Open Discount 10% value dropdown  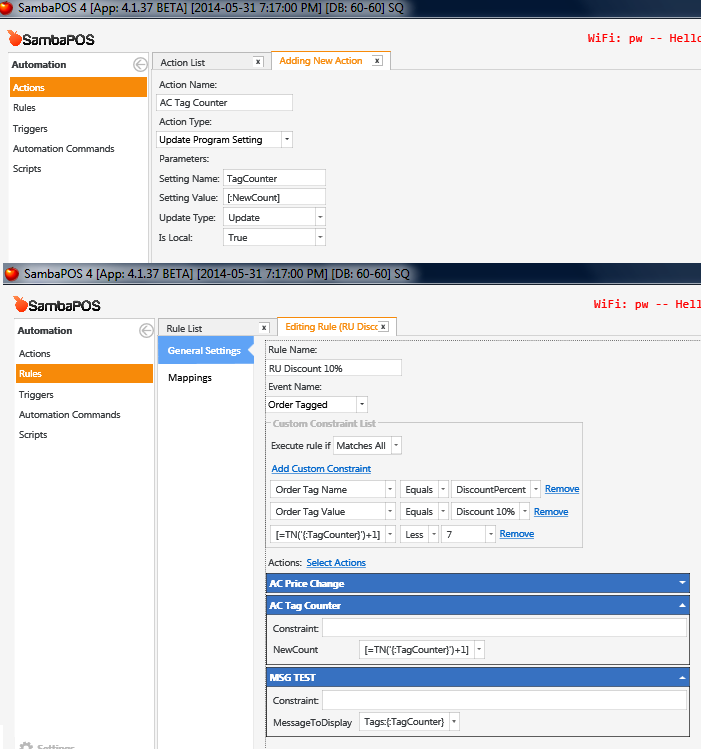[524, 512]
